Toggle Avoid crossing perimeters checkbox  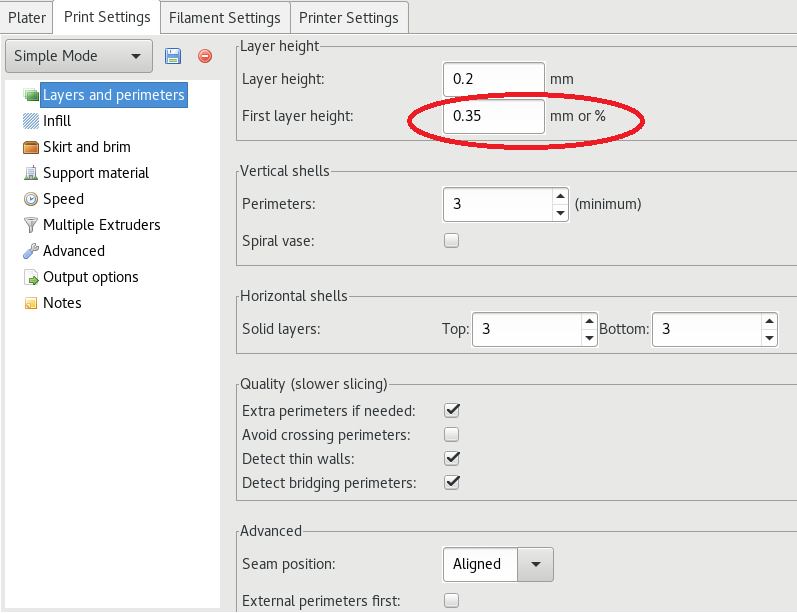click(451, 434)
